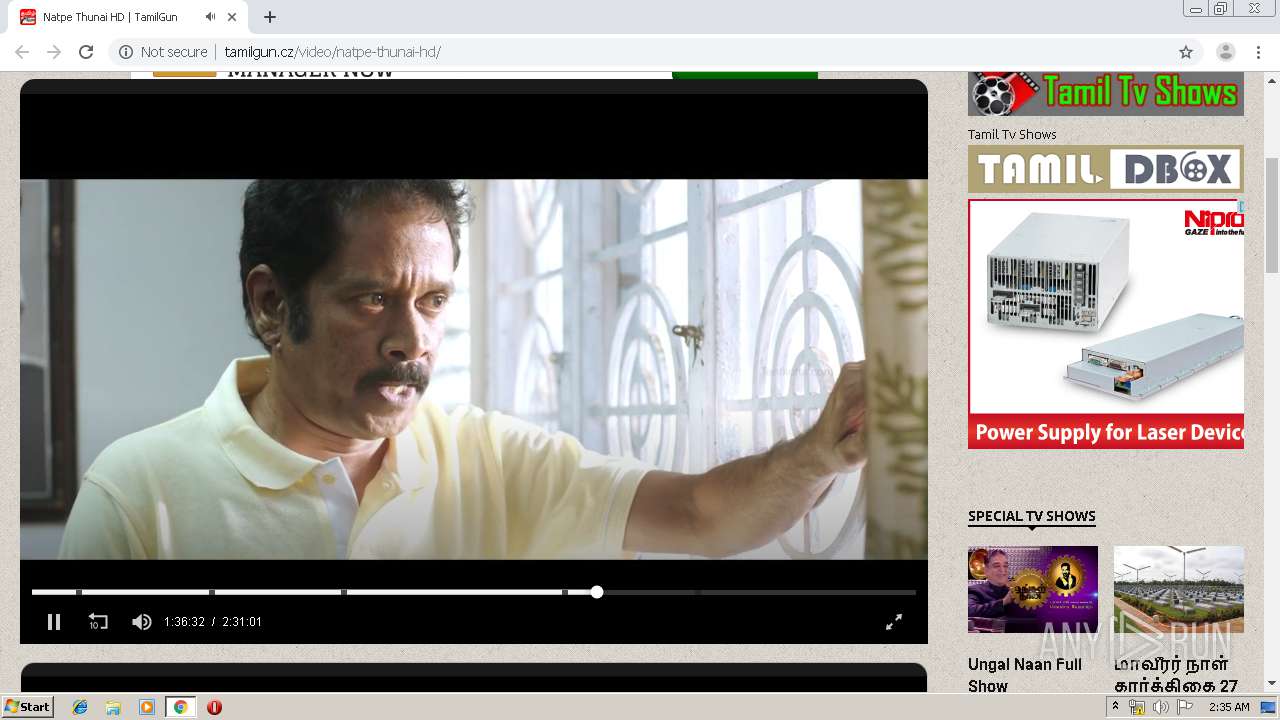Click the address bar URL
Viewport: 1280px width, 720px height.
(332, 52)
